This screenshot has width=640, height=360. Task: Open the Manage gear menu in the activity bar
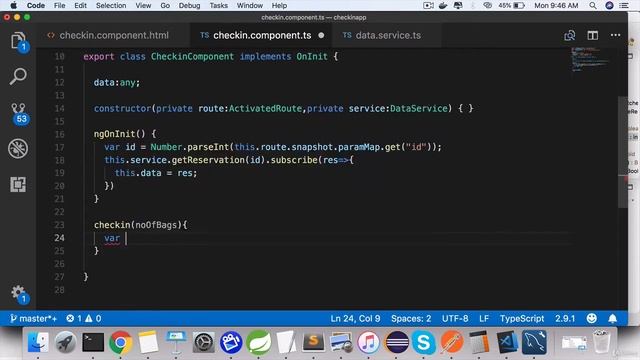18,293
